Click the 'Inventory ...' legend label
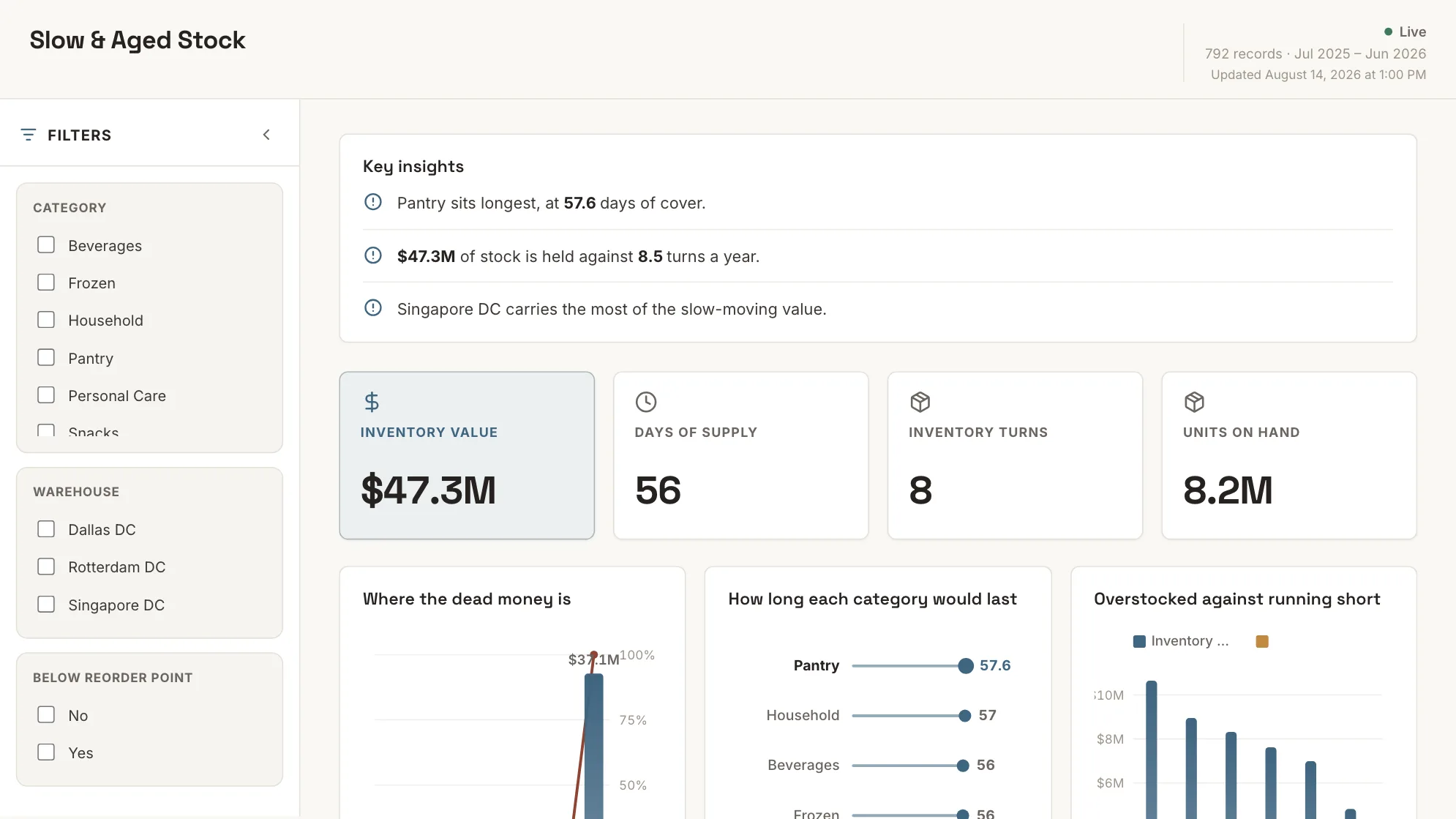This screenshot has width=1456, height=819. pyautogui.click(x=1190, y=641)
